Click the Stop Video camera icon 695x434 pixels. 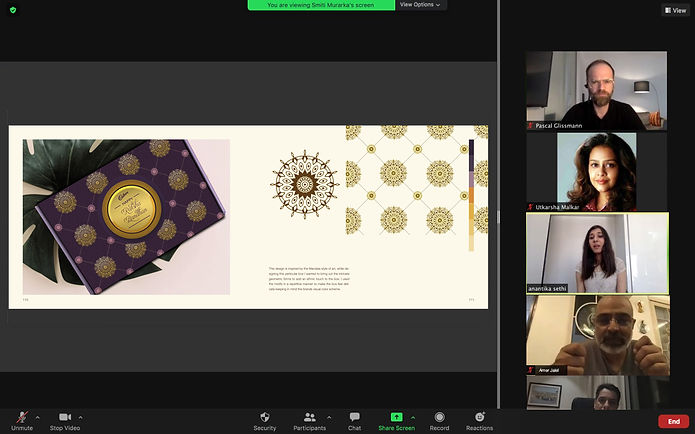tap(65, 417)
